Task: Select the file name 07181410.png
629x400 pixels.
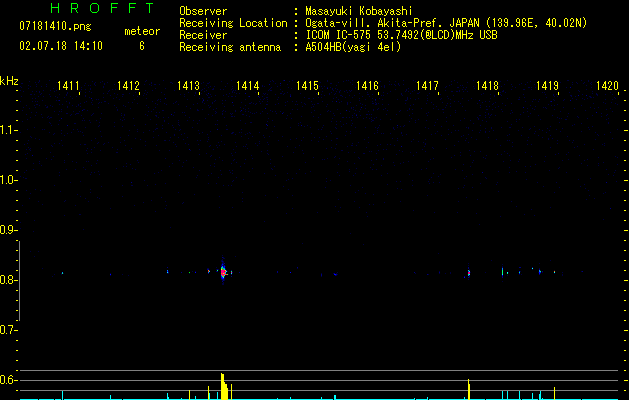Action: (x=55, y=26)
